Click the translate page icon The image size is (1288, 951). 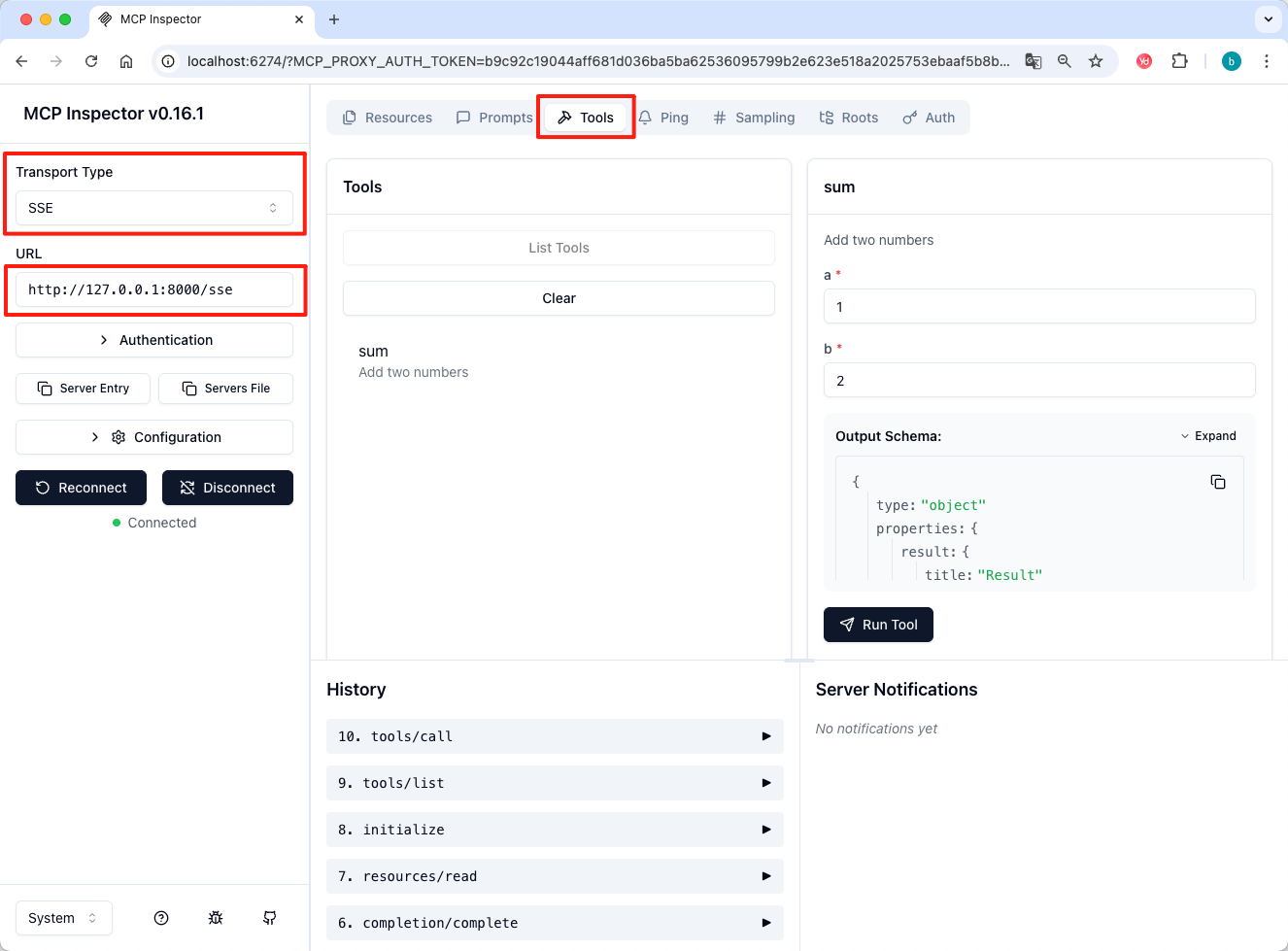pyautogui.click(x=1034, y=61)
